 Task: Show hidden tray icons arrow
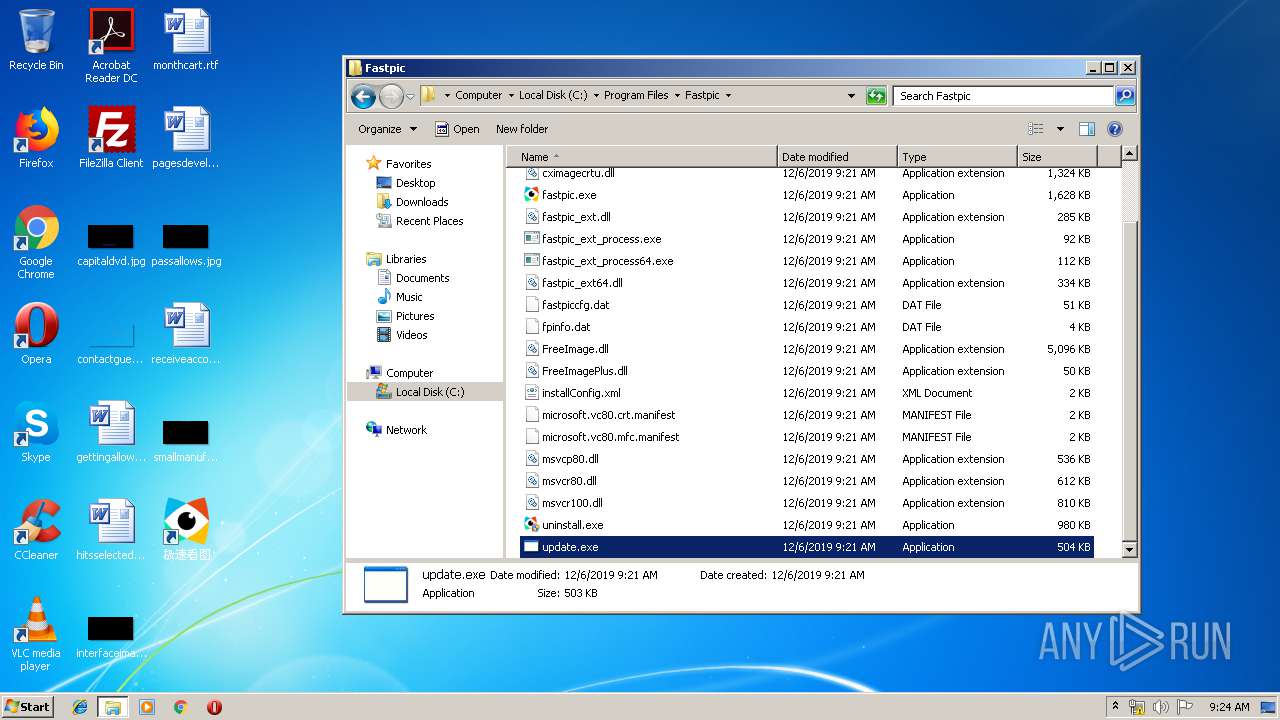point(1116,707)
